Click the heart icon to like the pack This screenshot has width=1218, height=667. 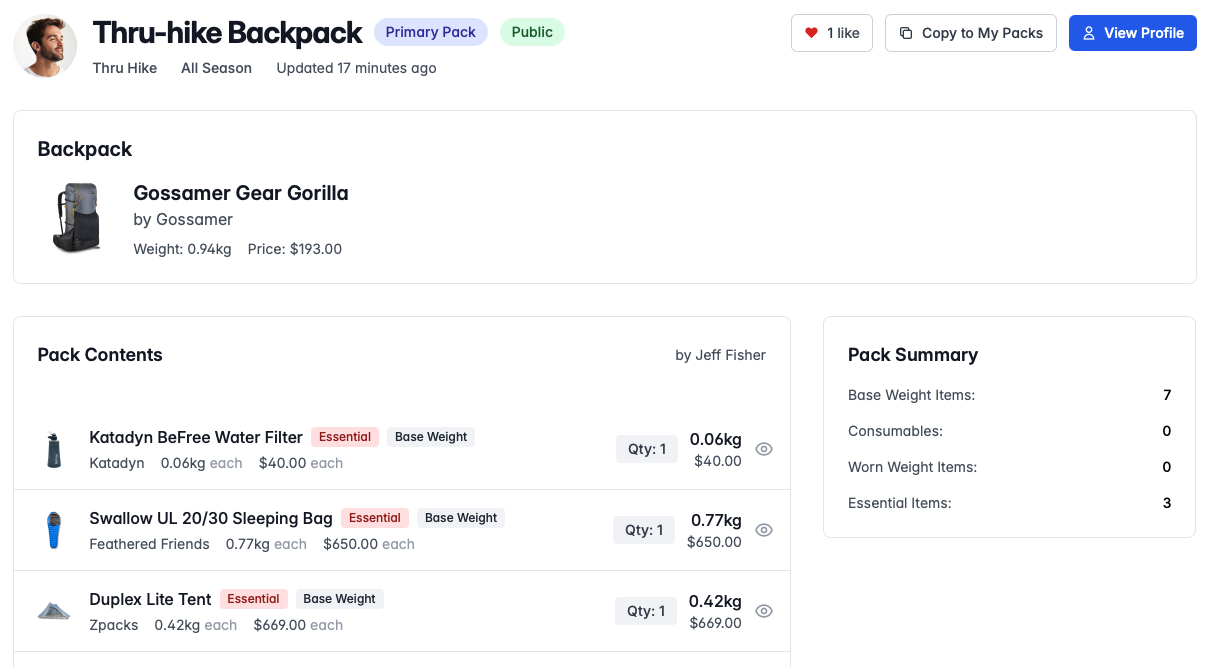(x=810, y=32)
